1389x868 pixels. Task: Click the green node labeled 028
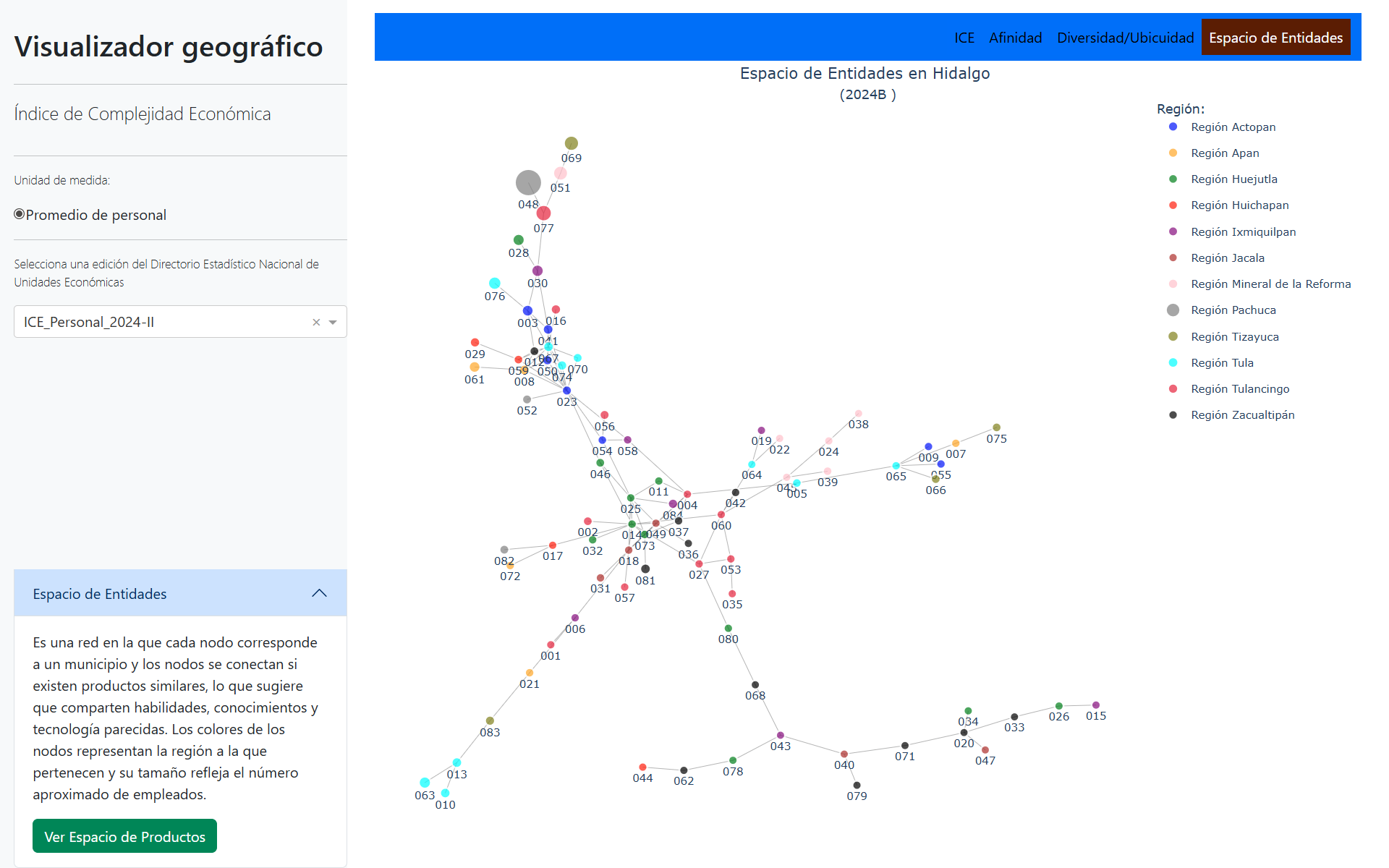[x=518, y=240]
